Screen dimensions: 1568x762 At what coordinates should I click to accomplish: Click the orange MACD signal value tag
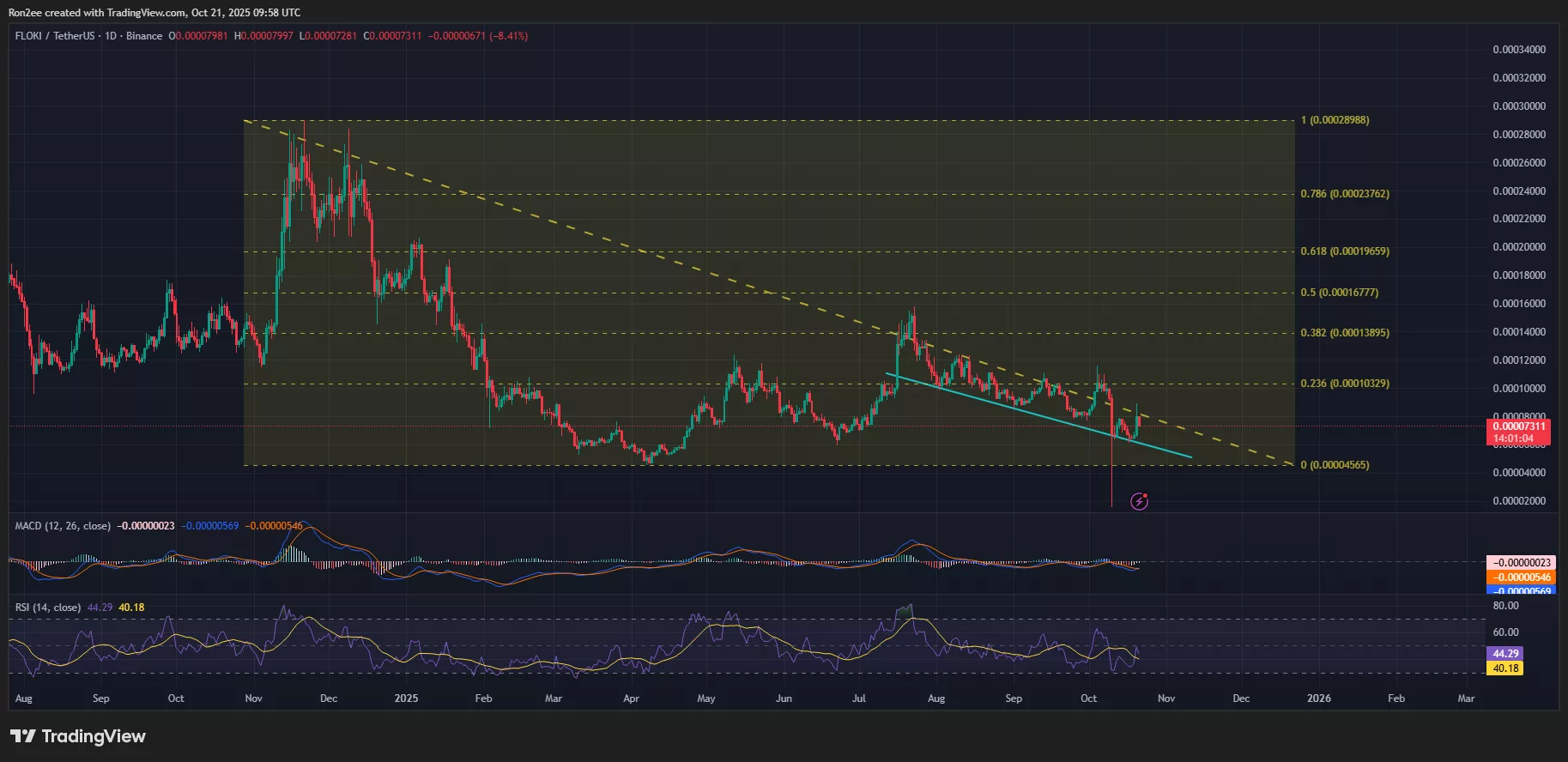tap(1523, 578)
